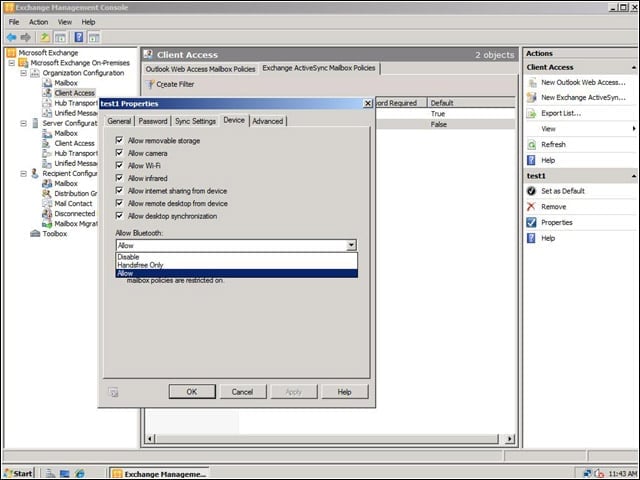The width and height of the screenshot is (640, 480).
Task: Select Distribution Group tree item
Action: pyautogui.click(x=76, y=193)
